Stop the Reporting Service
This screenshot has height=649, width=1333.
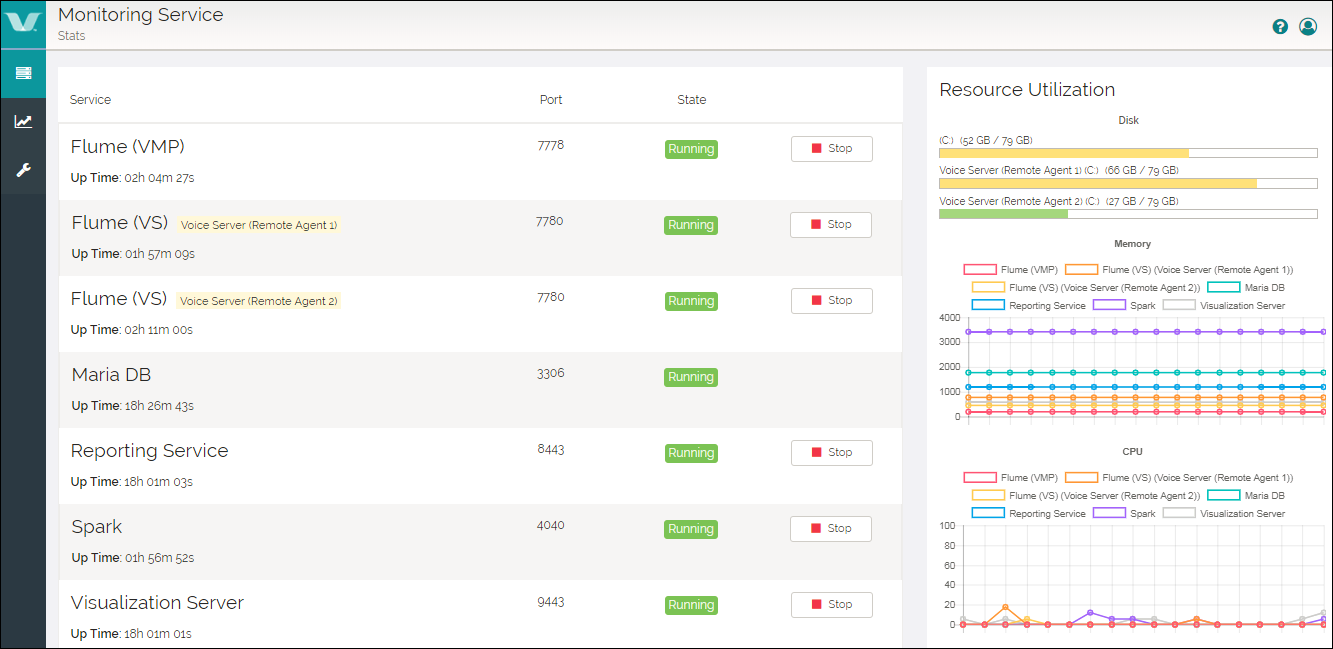pos(831,452)
